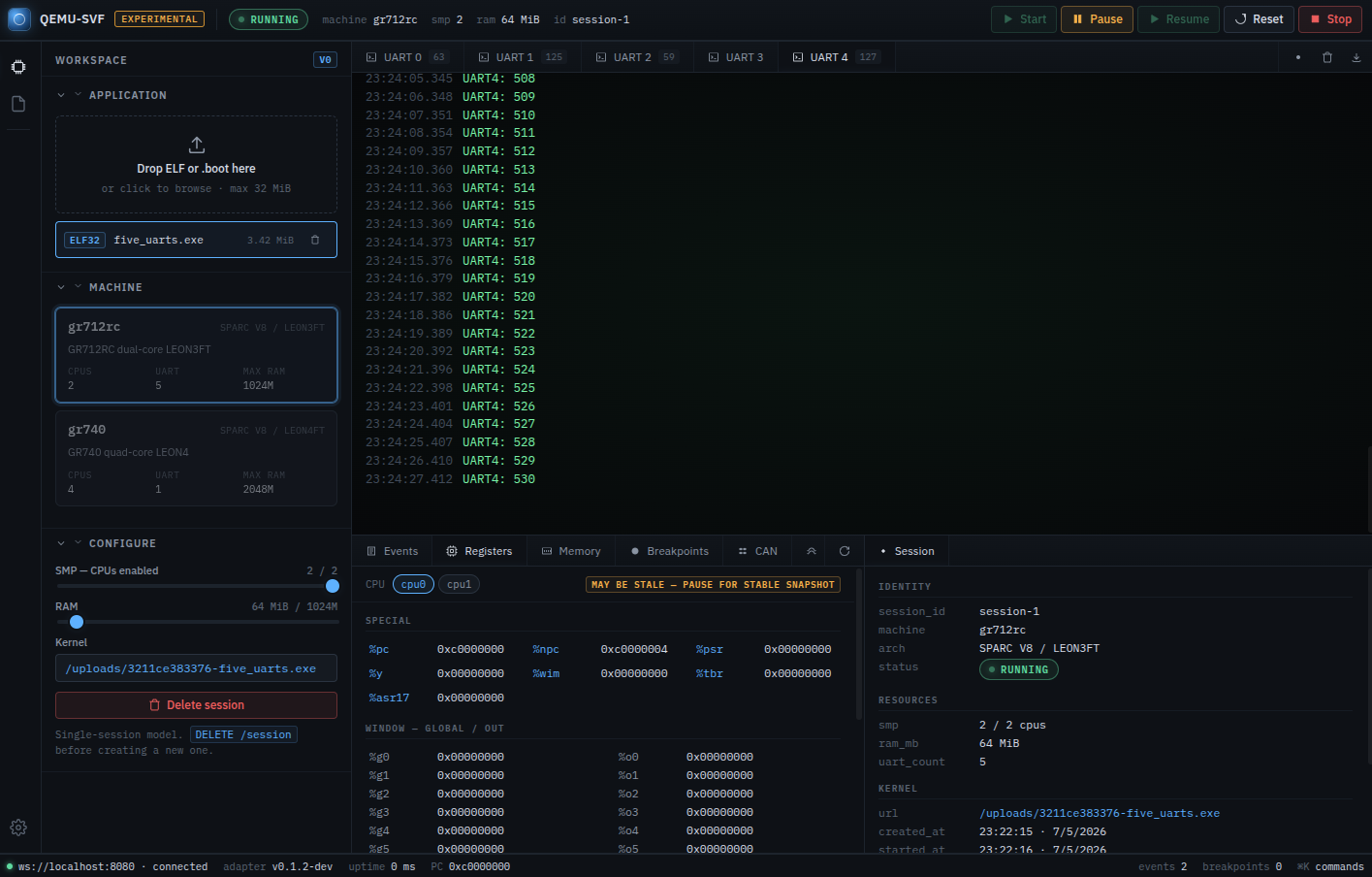This screenshot has width=1372, height=877.
Task: Select the Session tab
Action: pos(907,551)
